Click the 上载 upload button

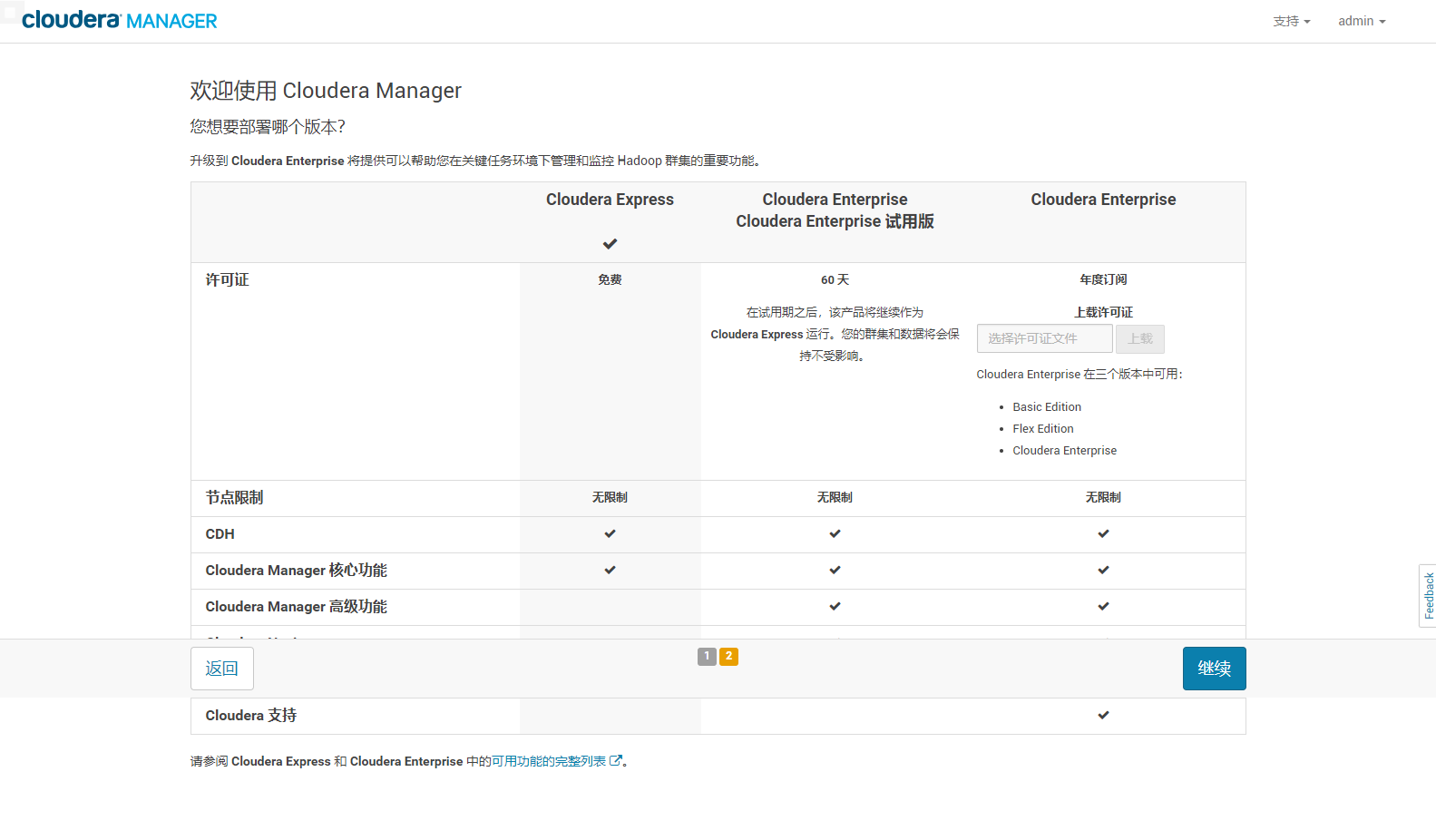click(x=1140, y=338)
